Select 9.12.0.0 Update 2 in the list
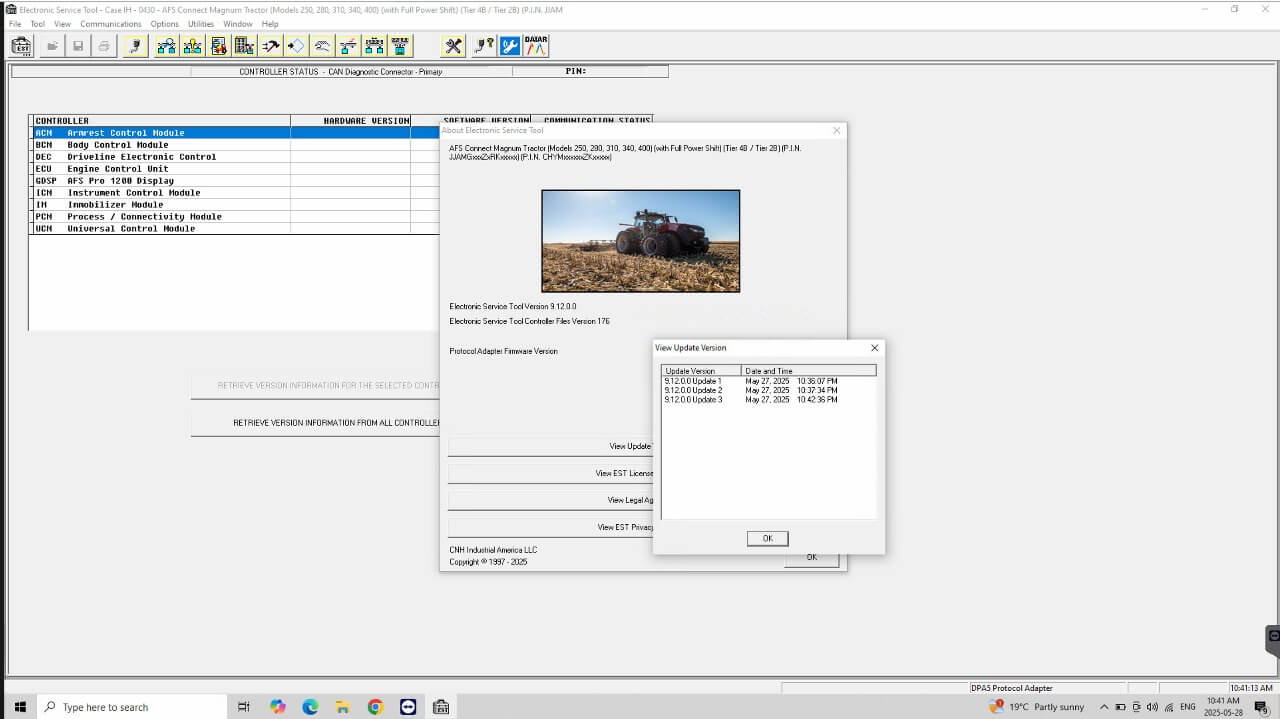The height and width of the screenshot is (719, 1280). click(693, 390)
